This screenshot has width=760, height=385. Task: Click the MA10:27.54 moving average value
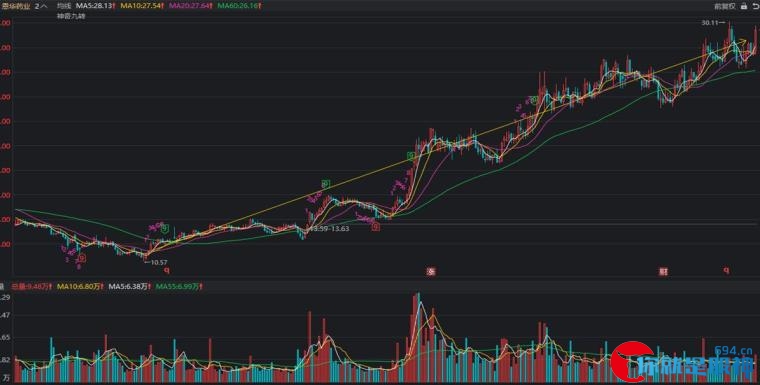pyautogui.click(x=142, y=6)
